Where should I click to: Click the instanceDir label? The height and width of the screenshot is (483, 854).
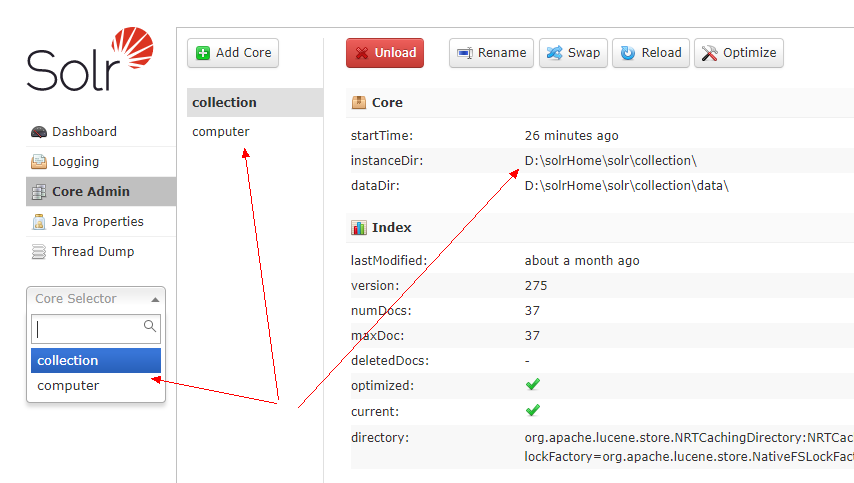coord(387,161)
